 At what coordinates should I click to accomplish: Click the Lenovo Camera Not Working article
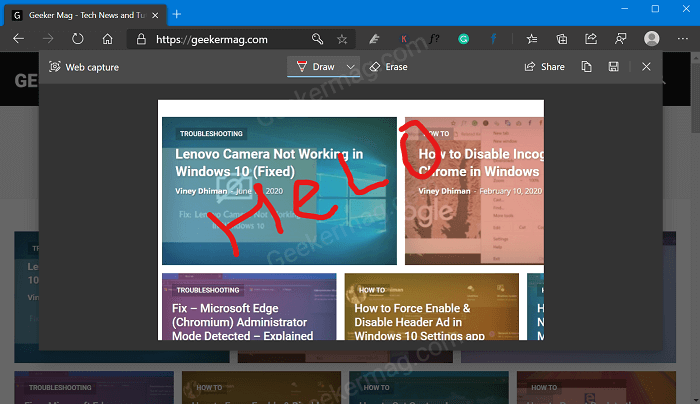269,162
